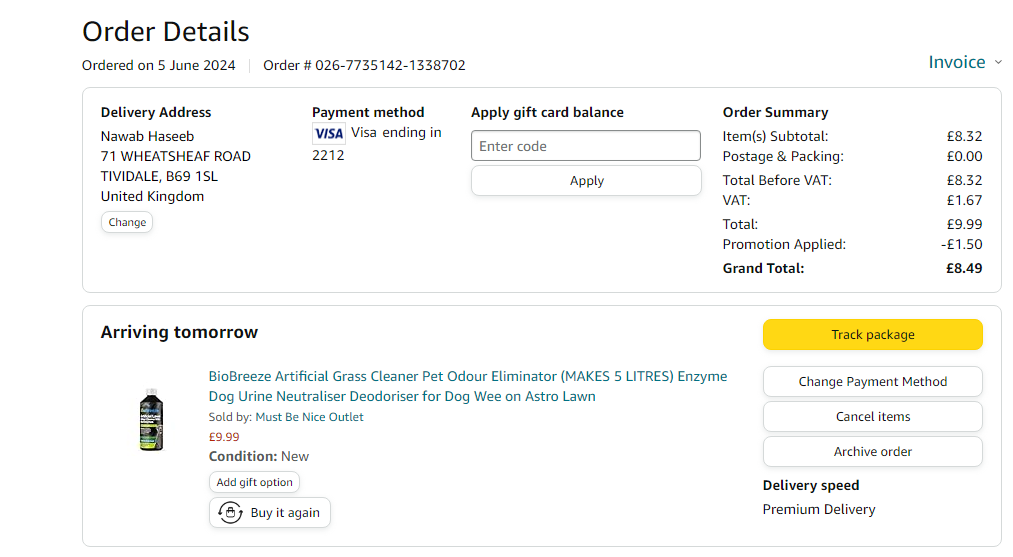Screen dimensions: 1013x557
Task: Open the BioBreeze Artificial Grass Cleaner link
Action: pyautogui.click(x=468, y=386)
